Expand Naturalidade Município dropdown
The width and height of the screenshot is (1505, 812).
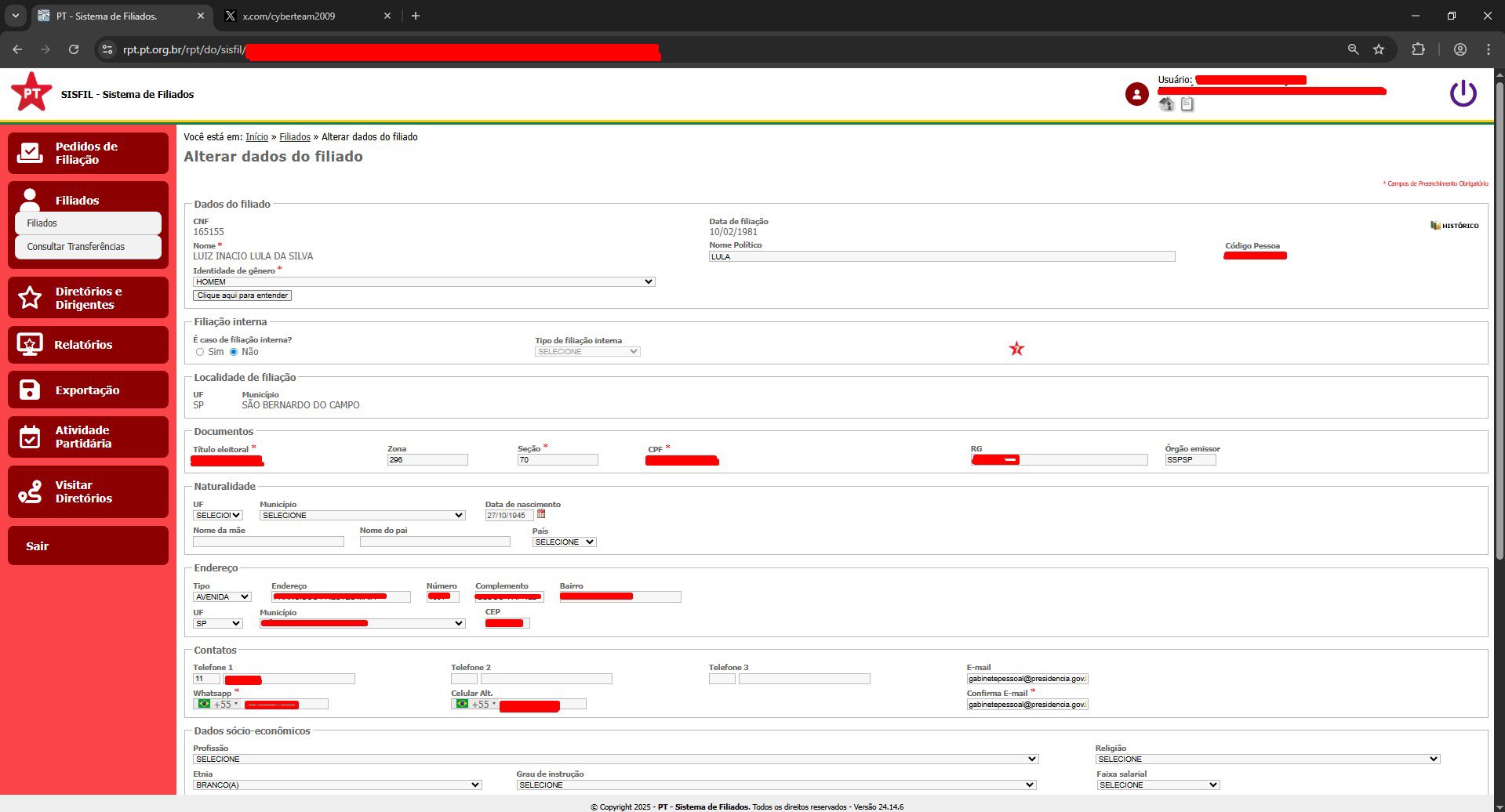click(x=362, y=515)
